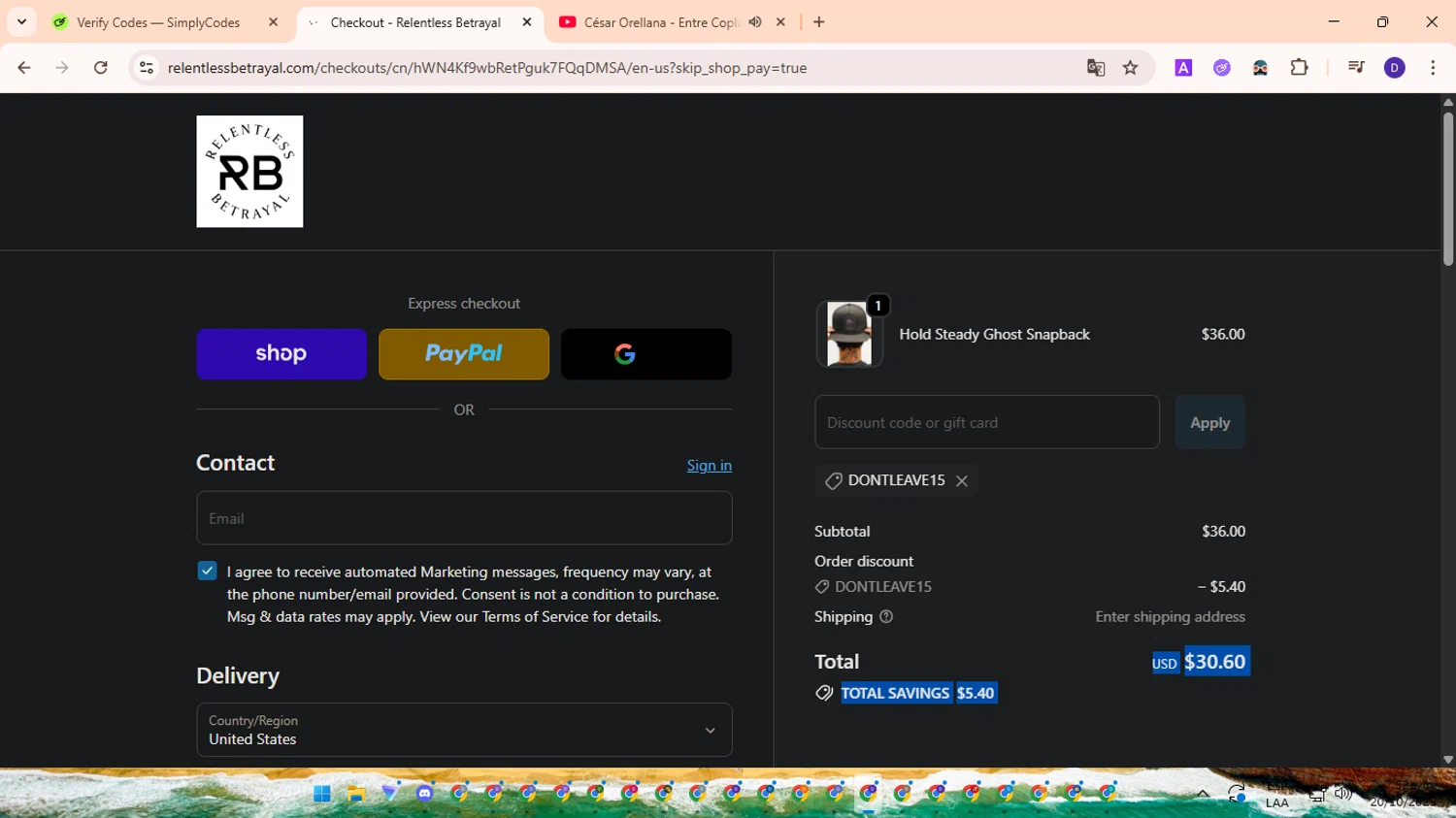Open a new browser tab
This screenshot has width=1456, height=818.
pos(819,21)
